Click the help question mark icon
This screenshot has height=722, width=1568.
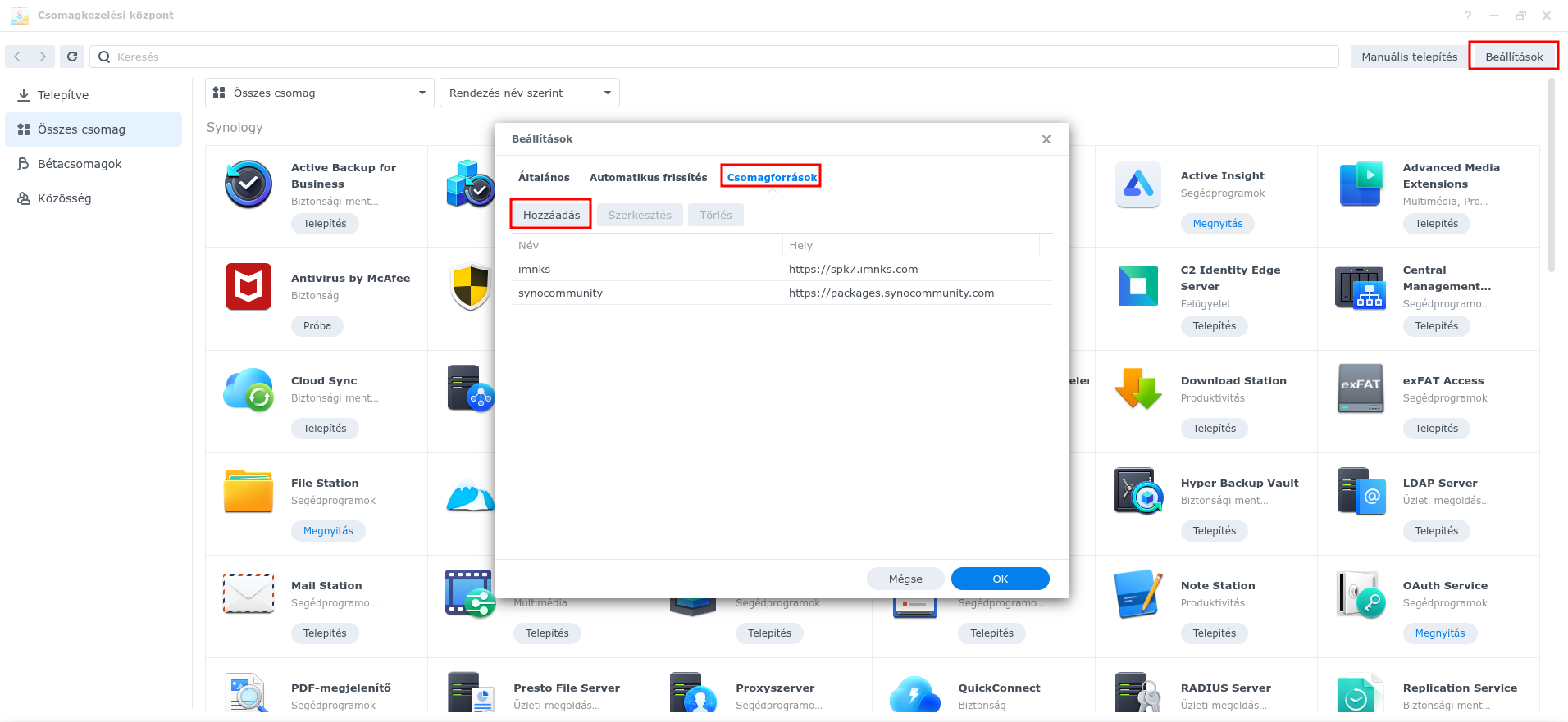tap(1467, 16)
